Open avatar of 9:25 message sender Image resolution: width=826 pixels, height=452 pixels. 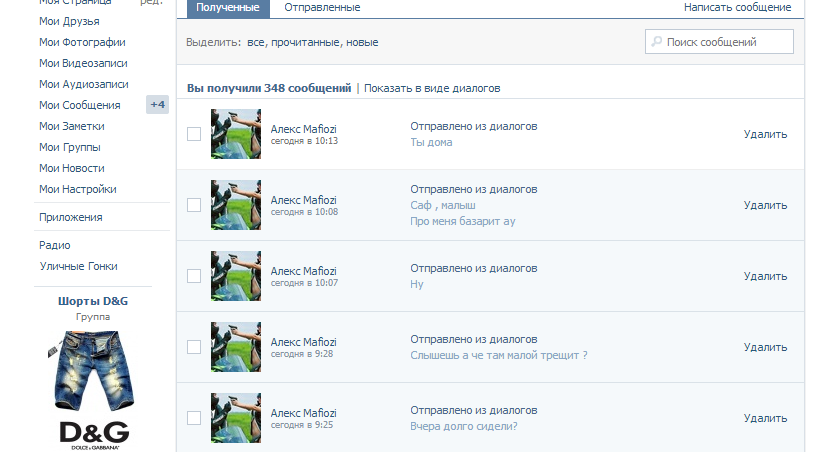tap(236, 418)
